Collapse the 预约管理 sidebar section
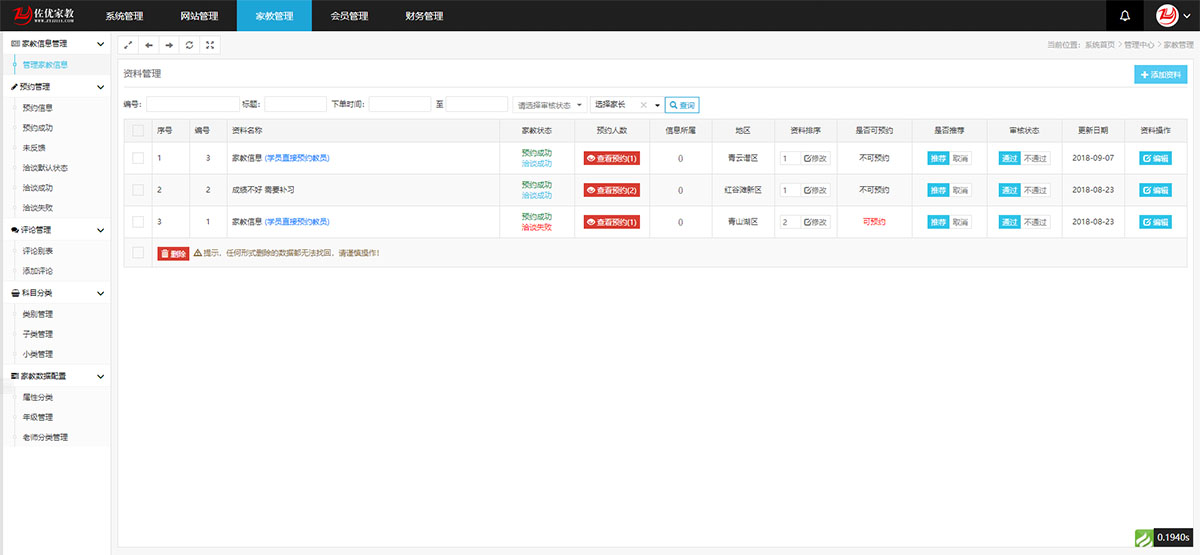 (x=100, y=87)
